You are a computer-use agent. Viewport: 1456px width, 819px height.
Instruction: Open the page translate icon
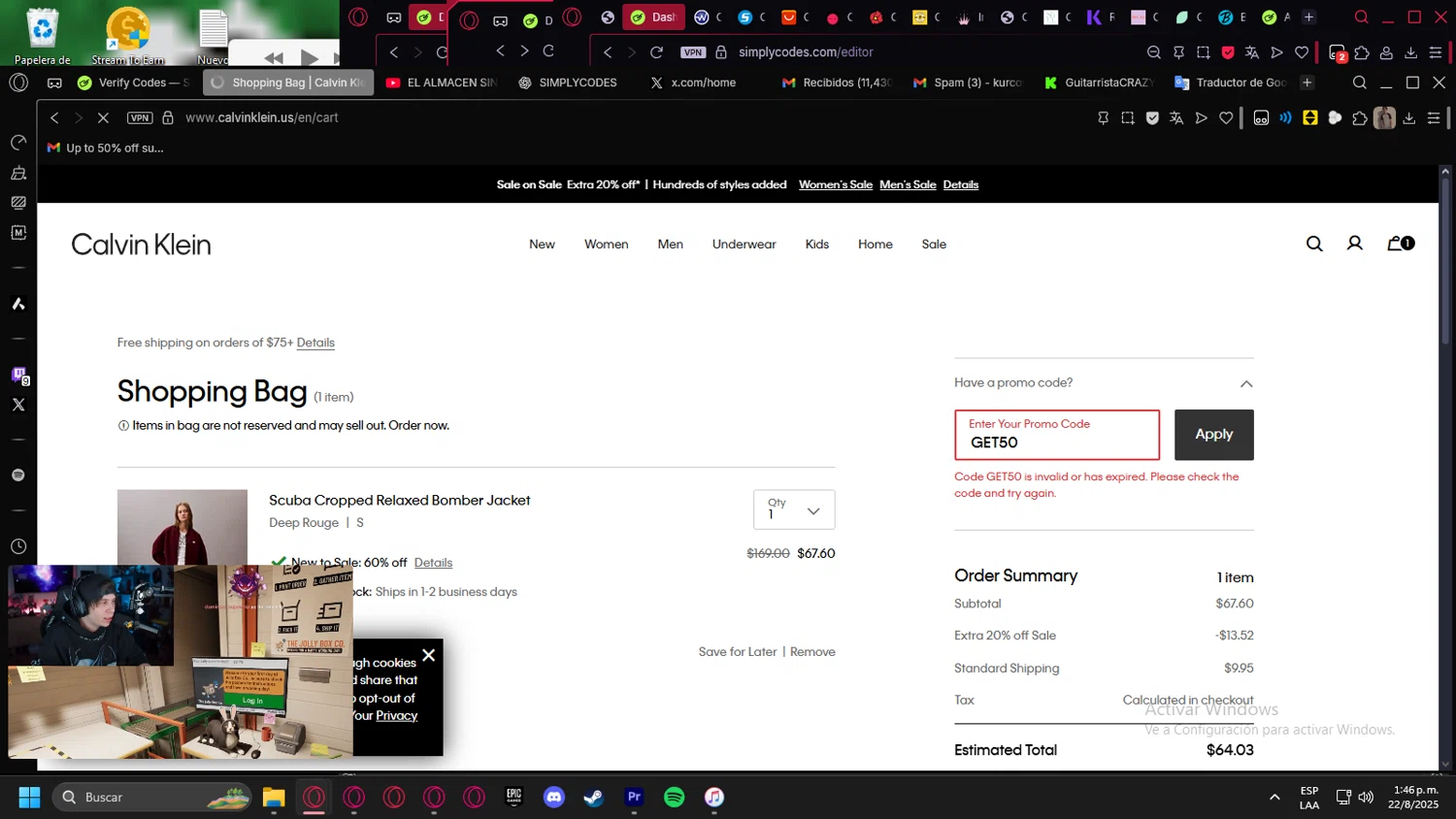coord(1176,117)
